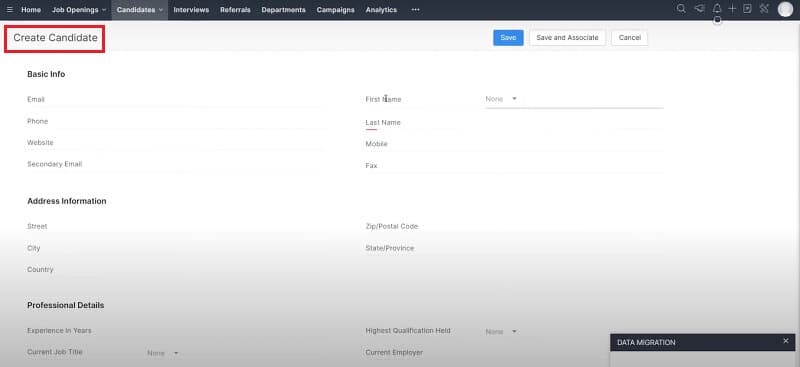Open the setup tools icon

point(764,9)
